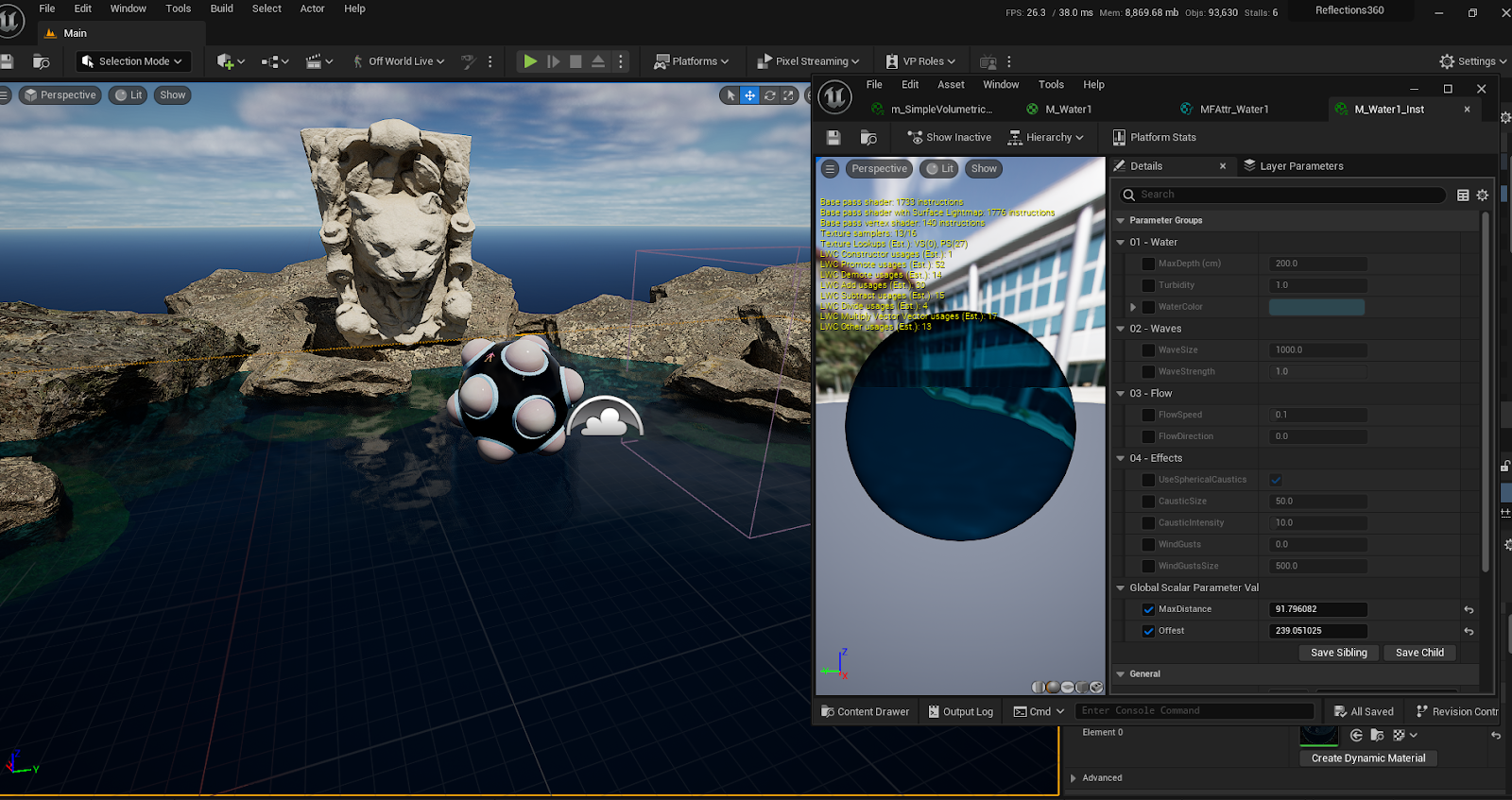Collapse the 02 - Waves parameter group
The image size is (1512, 800).
point(1121,329)
